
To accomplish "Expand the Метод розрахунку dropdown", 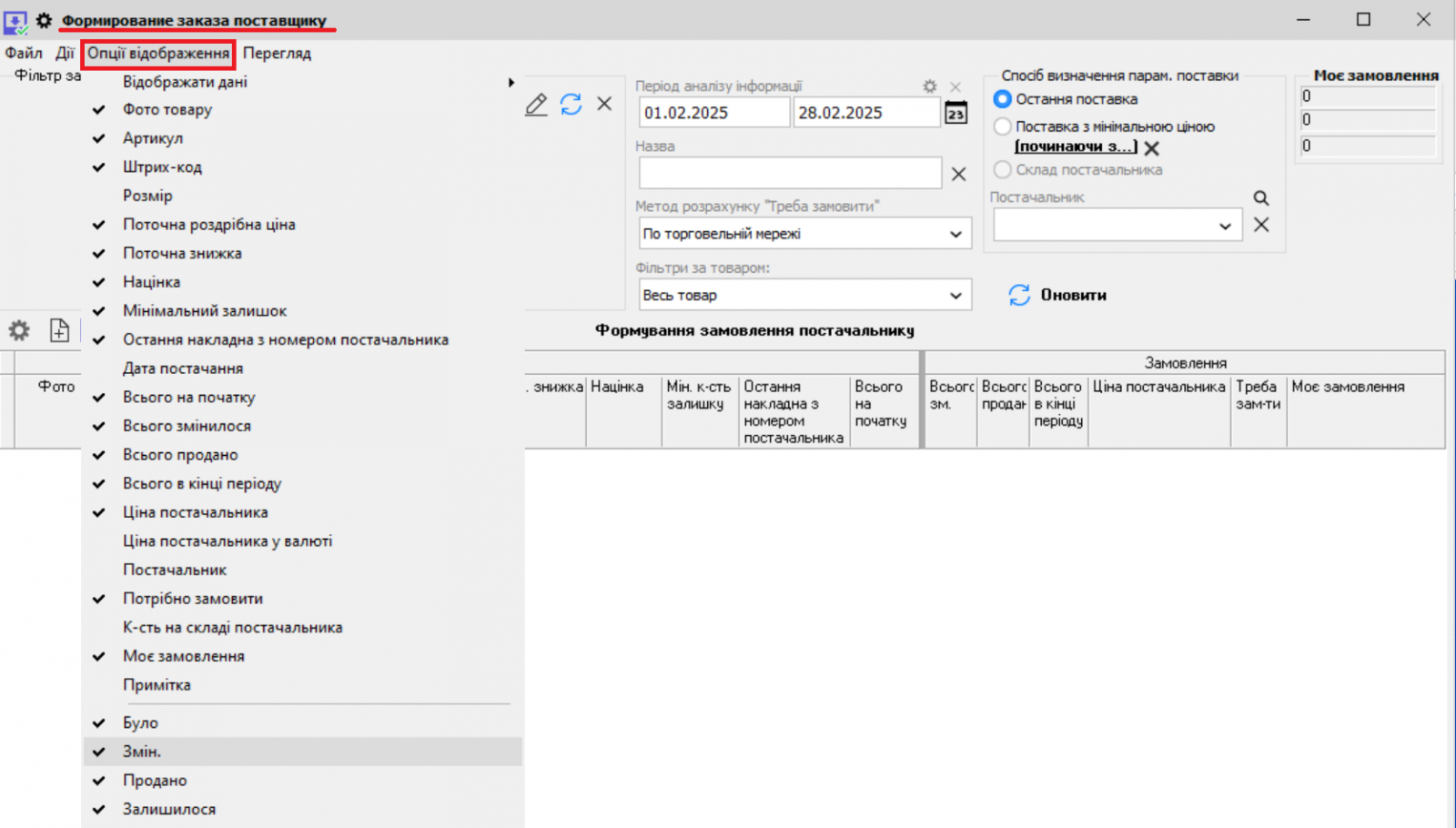I will [955, 234].
